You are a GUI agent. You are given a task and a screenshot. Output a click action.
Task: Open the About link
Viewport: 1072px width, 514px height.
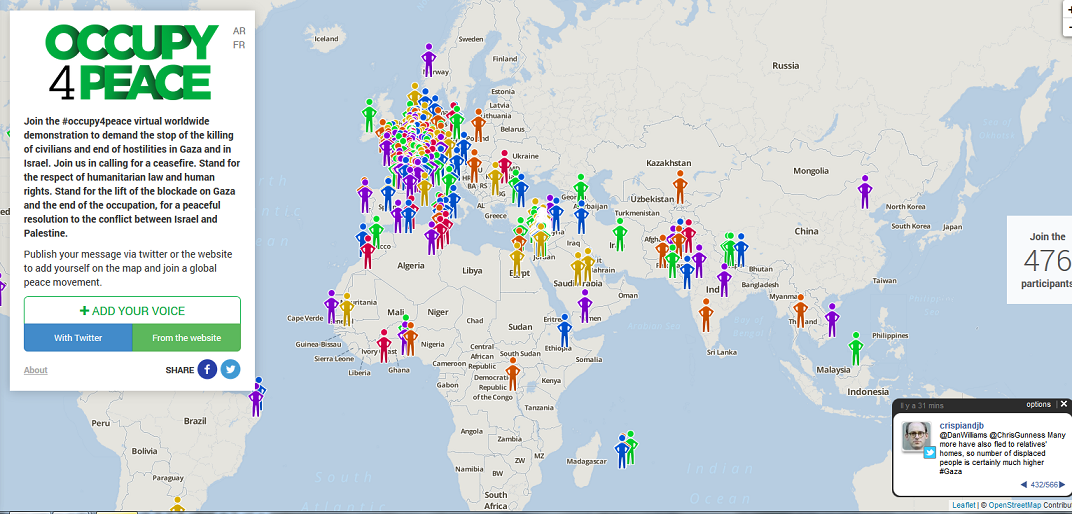point(36,370)
